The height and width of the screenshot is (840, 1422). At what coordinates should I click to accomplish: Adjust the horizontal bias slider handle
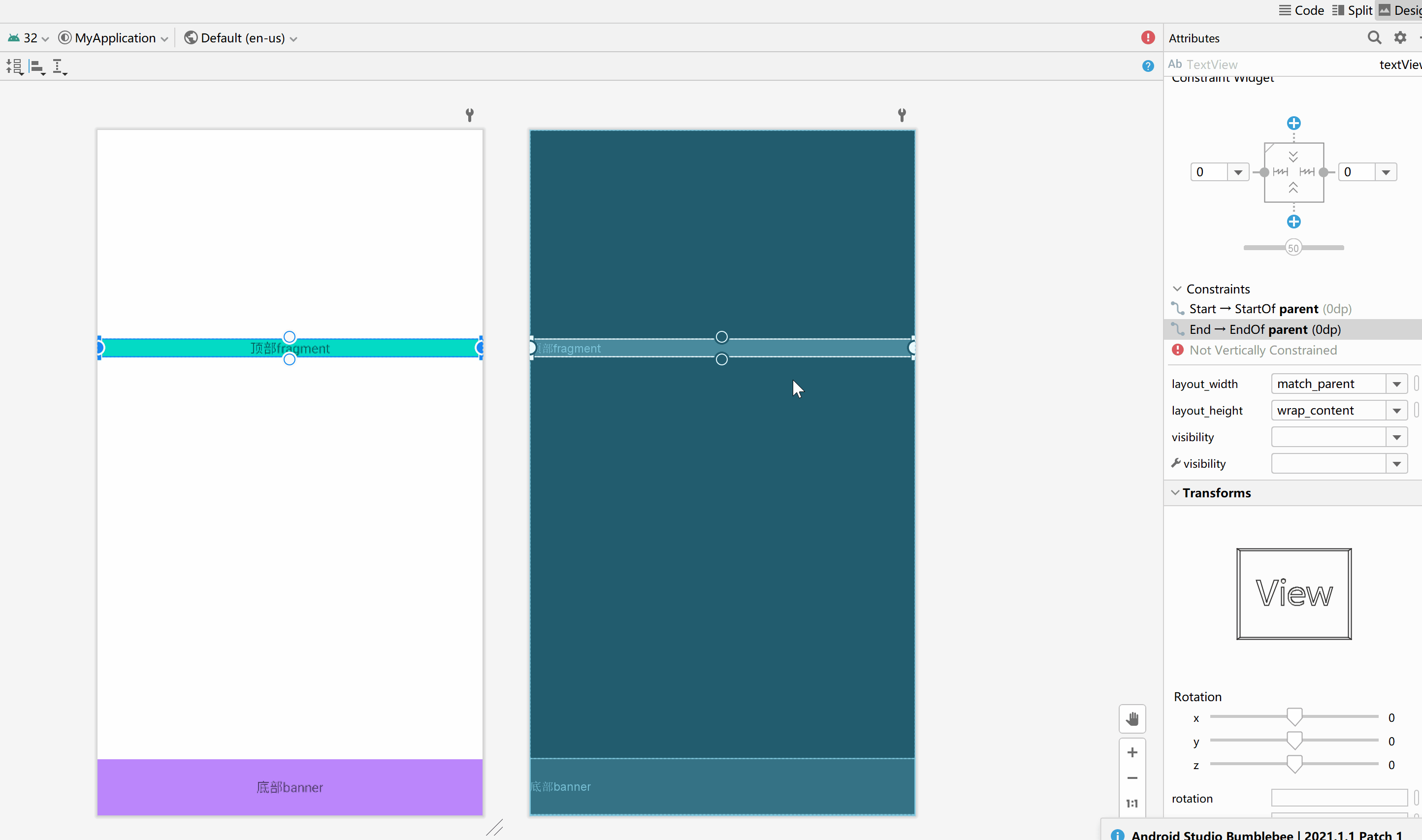click(x=1293, y=248)
